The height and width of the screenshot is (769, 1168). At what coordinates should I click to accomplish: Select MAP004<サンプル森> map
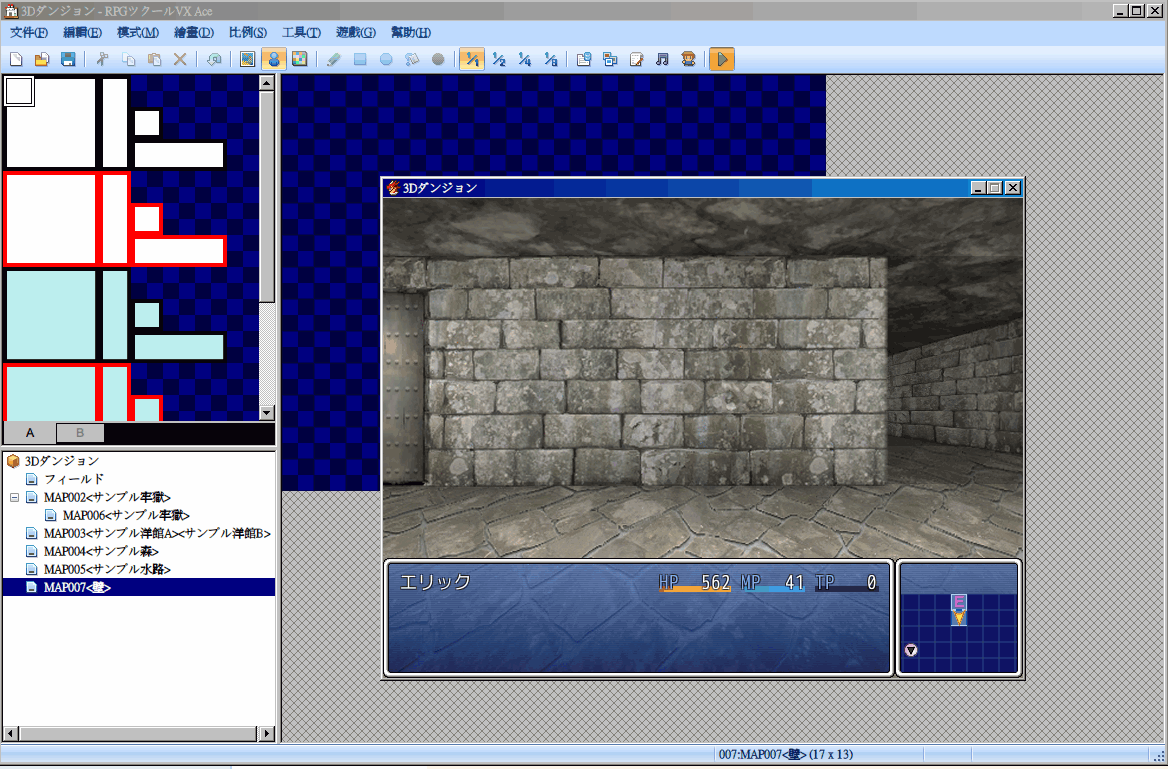[x=101, y=551]
